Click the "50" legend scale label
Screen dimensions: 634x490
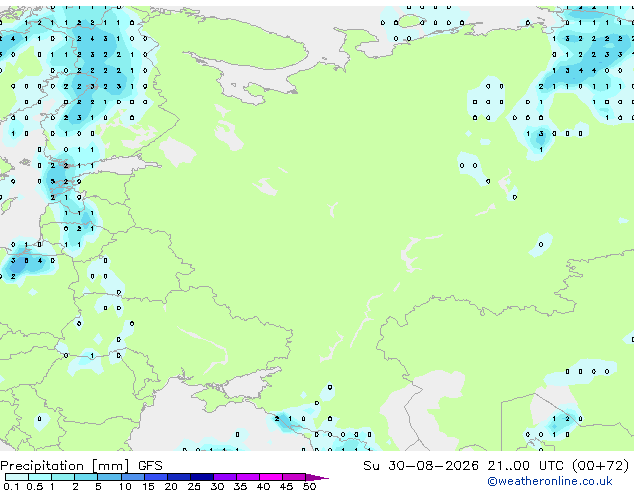tap(309, 486)
